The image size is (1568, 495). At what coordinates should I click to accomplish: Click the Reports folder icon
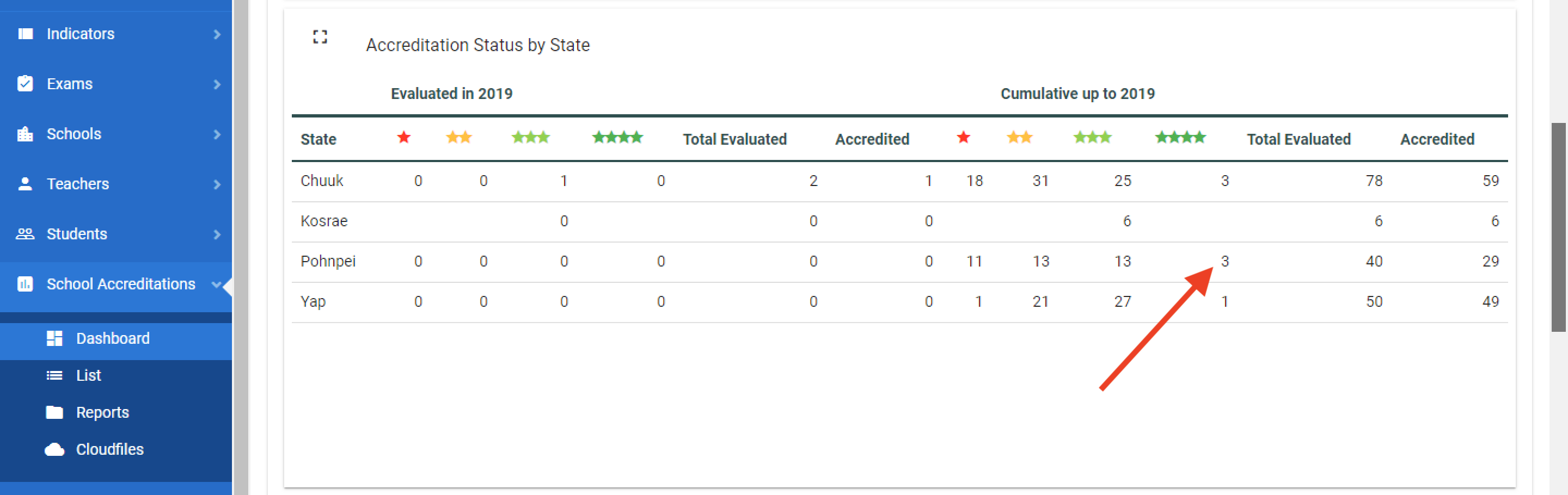(x=55, y=412)
